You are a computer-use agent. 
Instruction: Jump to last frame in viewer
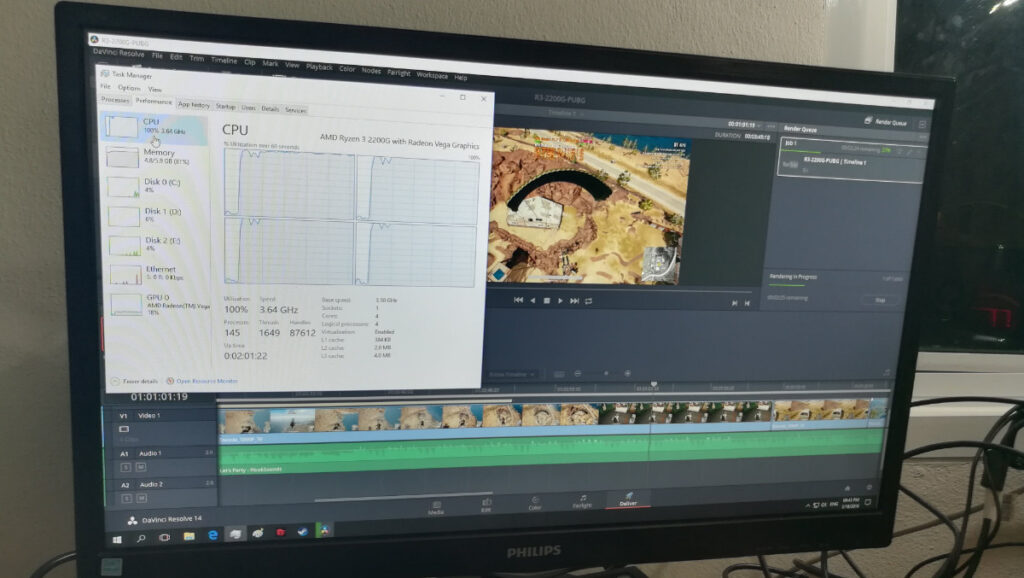click(x=574, y=300)
